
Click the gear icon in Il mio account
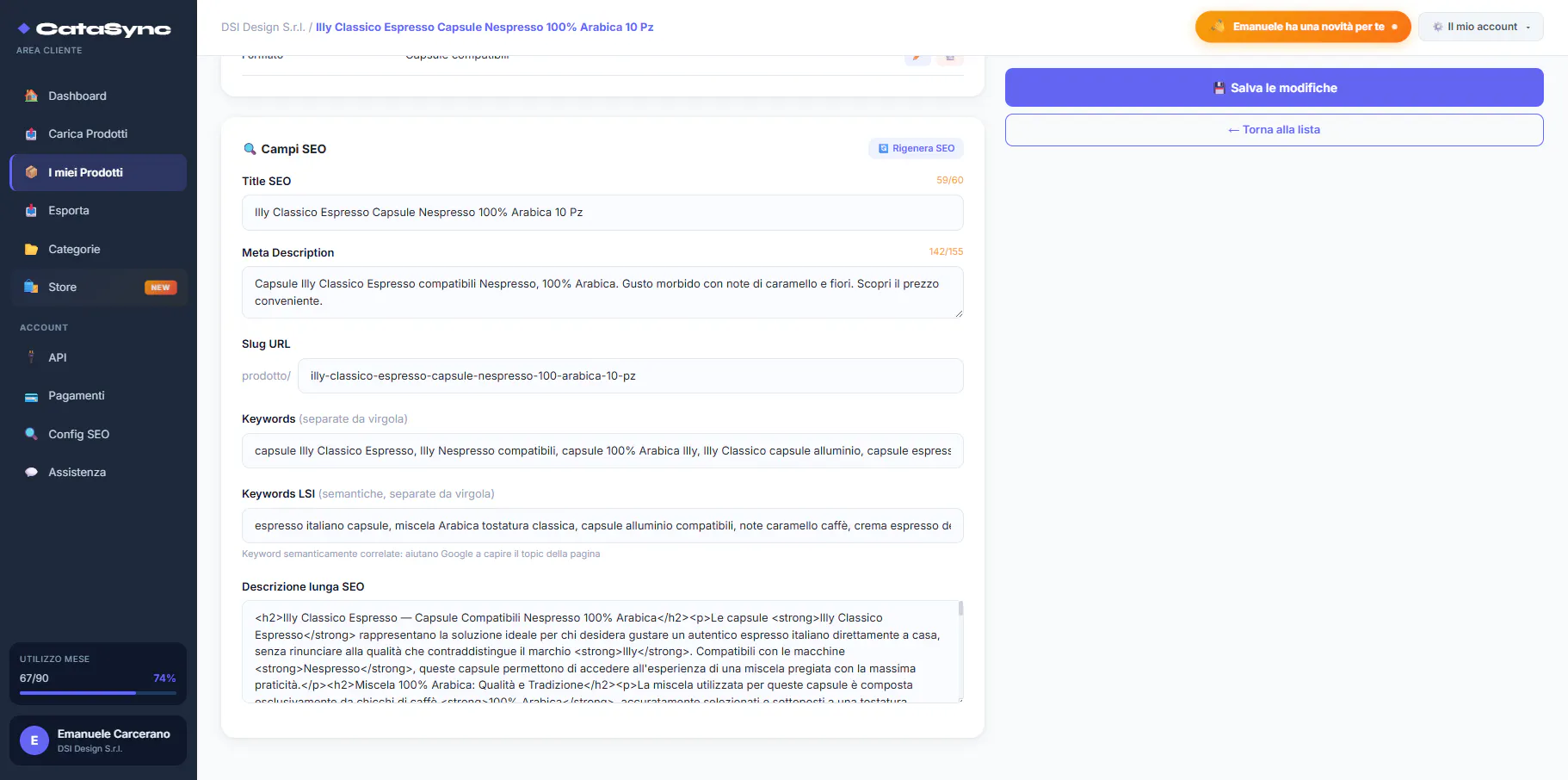1437,27
